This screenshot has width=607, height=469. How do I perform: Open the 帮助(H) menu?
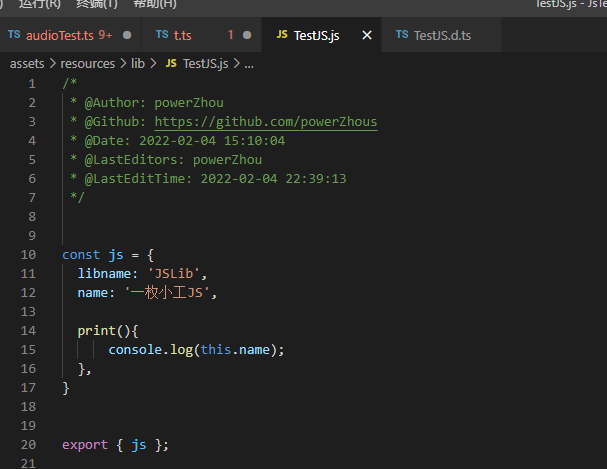point(155,4)
